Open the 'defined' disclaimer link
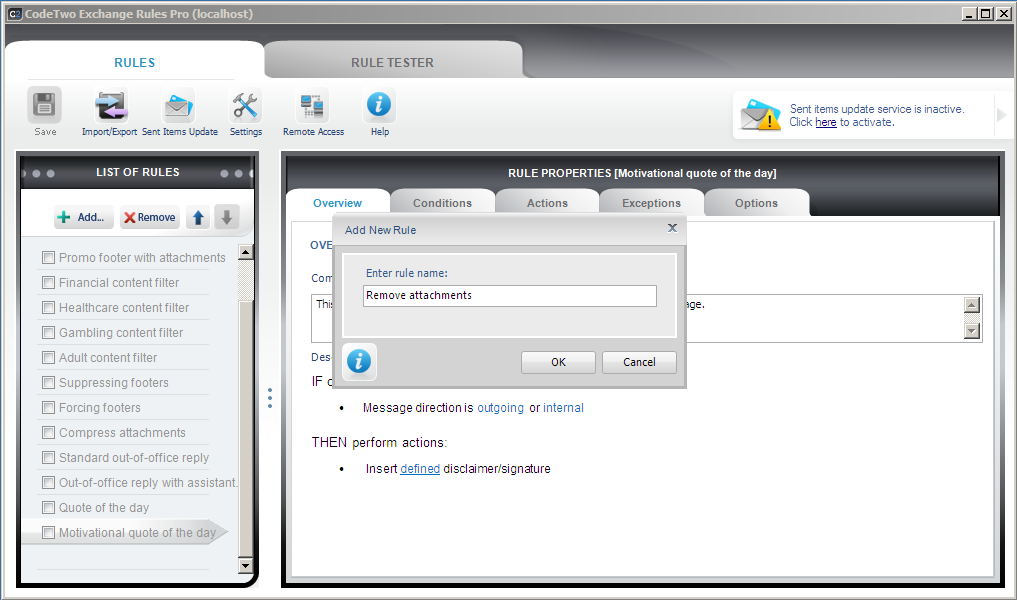 420,468
